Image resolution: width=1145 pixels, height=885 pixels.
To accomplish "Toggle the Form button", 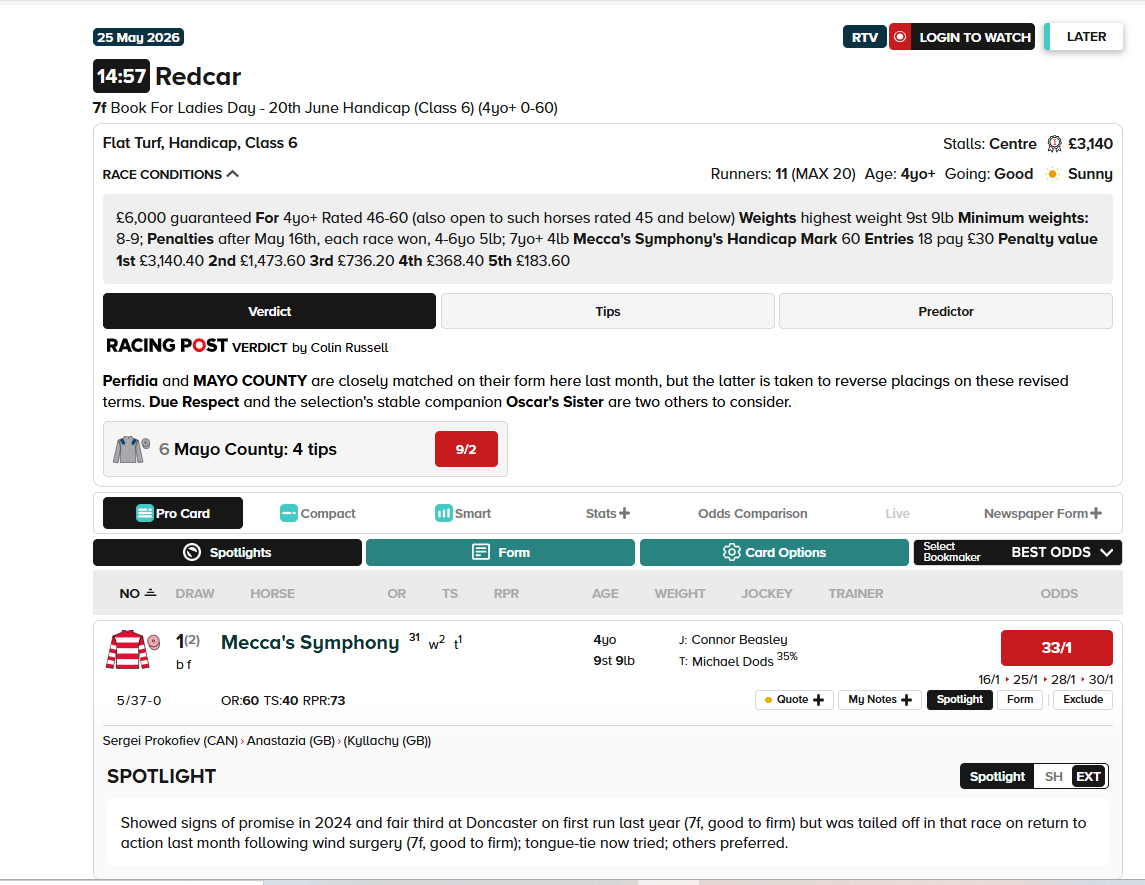I will [x=500, y=552].
